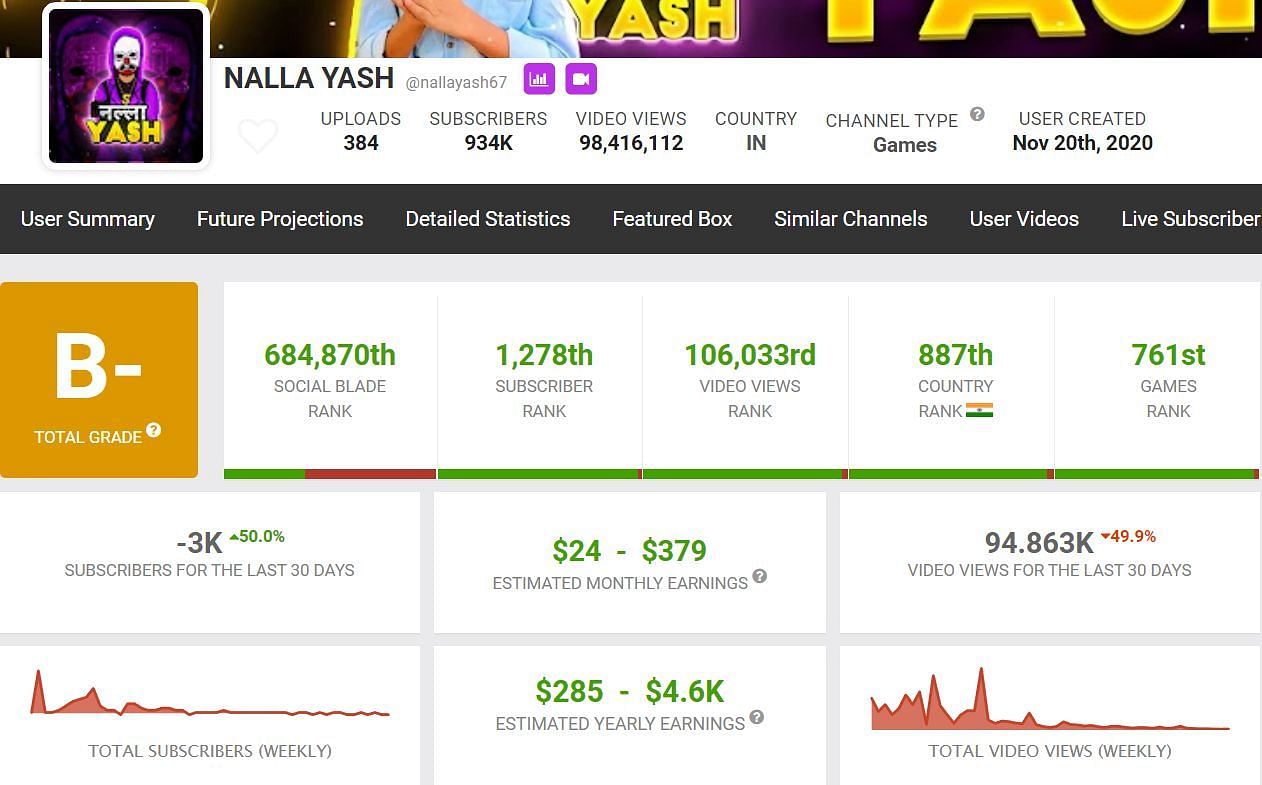The width and height of the screenshot is (1262, 785).
Task: Open the NALLA YASH channel avatar
Action: pos(126,87)
